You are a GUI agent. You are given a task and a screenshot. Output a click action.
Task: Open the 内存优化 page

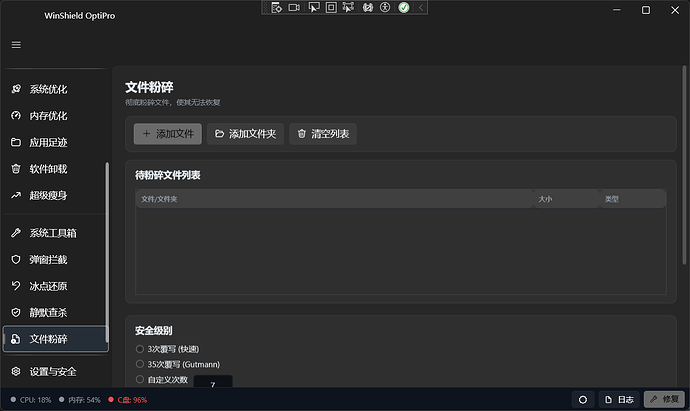55,116
